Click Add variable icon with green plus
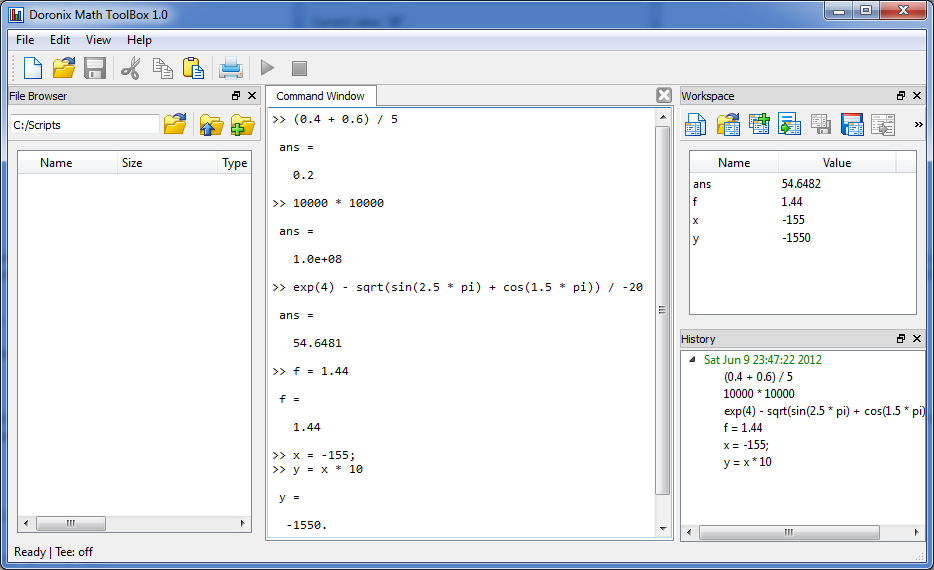The image size is (934, 570). coord(759,124)
